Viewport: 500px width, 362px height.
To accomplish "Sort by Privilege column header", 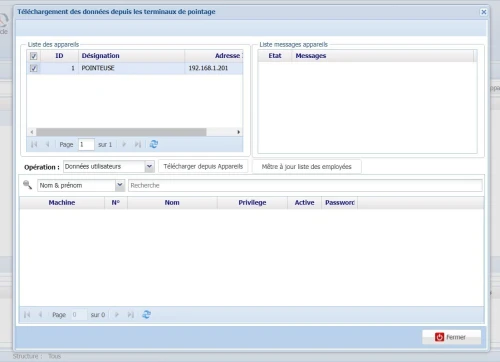I will click(x=252, y=203).
